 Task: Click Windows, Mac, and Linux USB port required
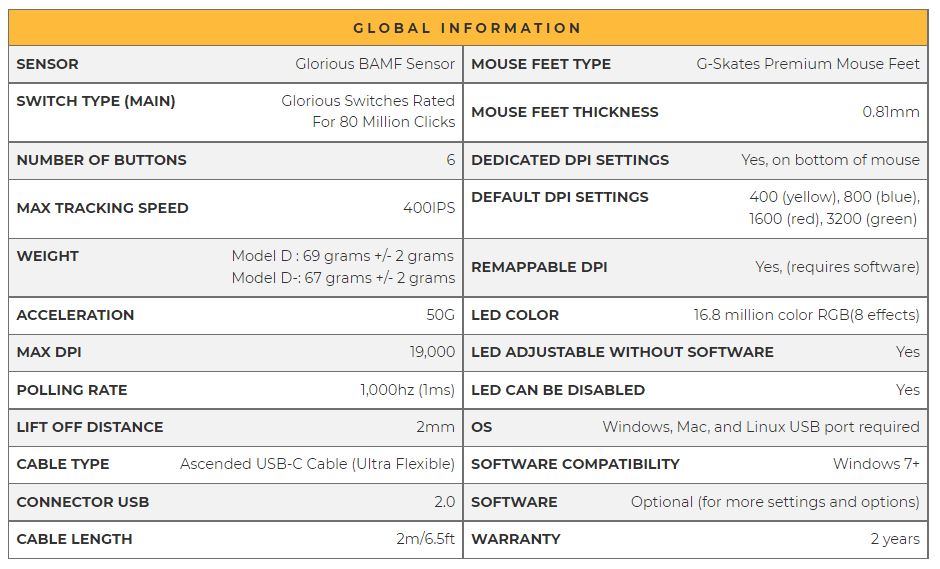(761, 427)
